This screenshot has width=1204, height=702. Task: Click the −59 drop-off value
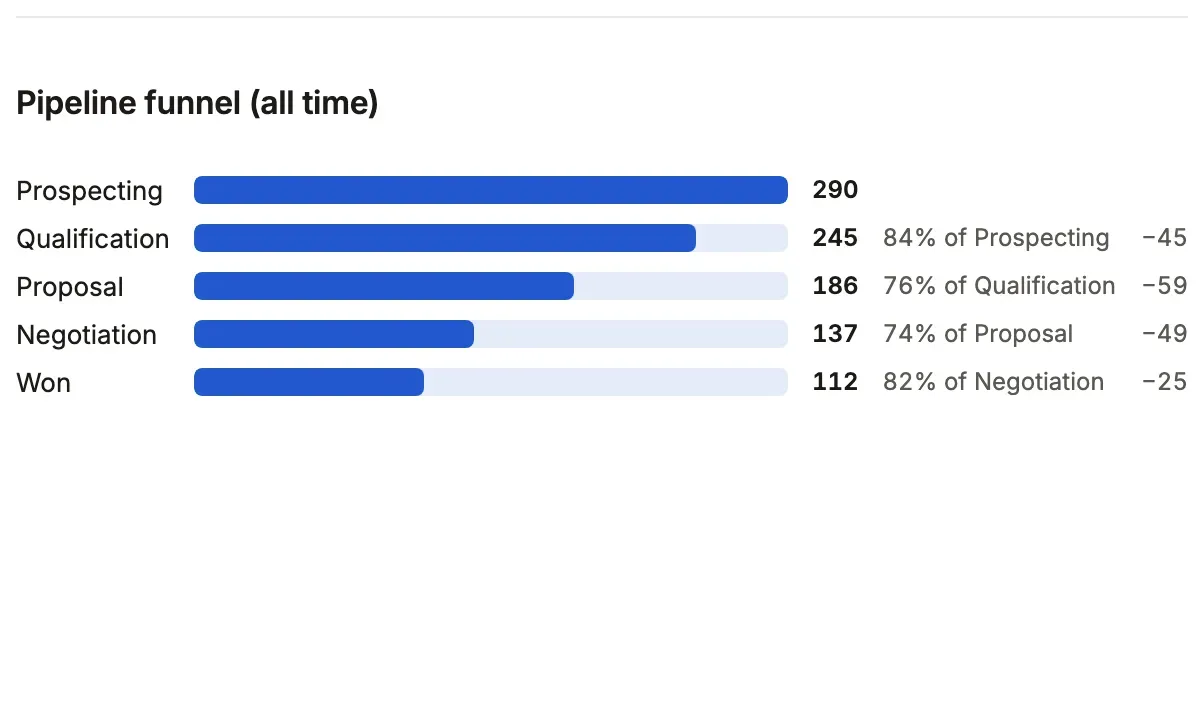(x=1164, y=286)
